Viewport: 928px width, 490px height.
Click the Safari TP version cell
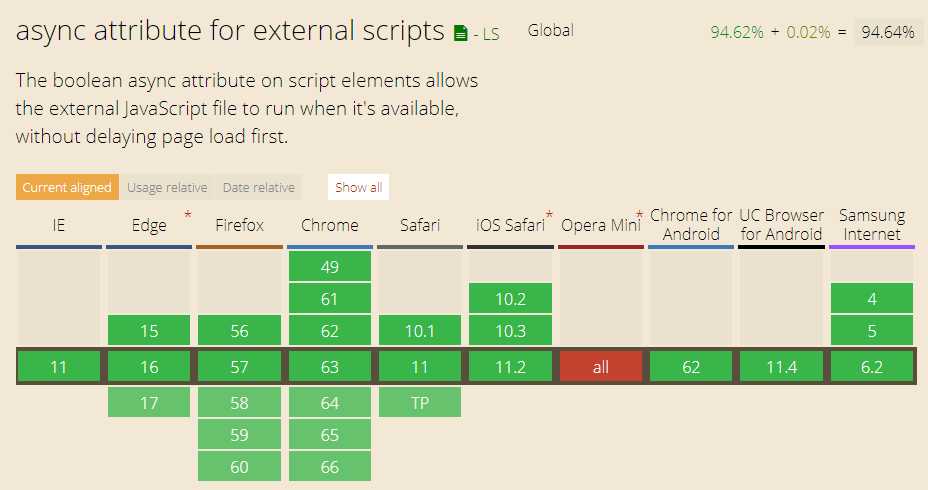(x=420, y=402)
